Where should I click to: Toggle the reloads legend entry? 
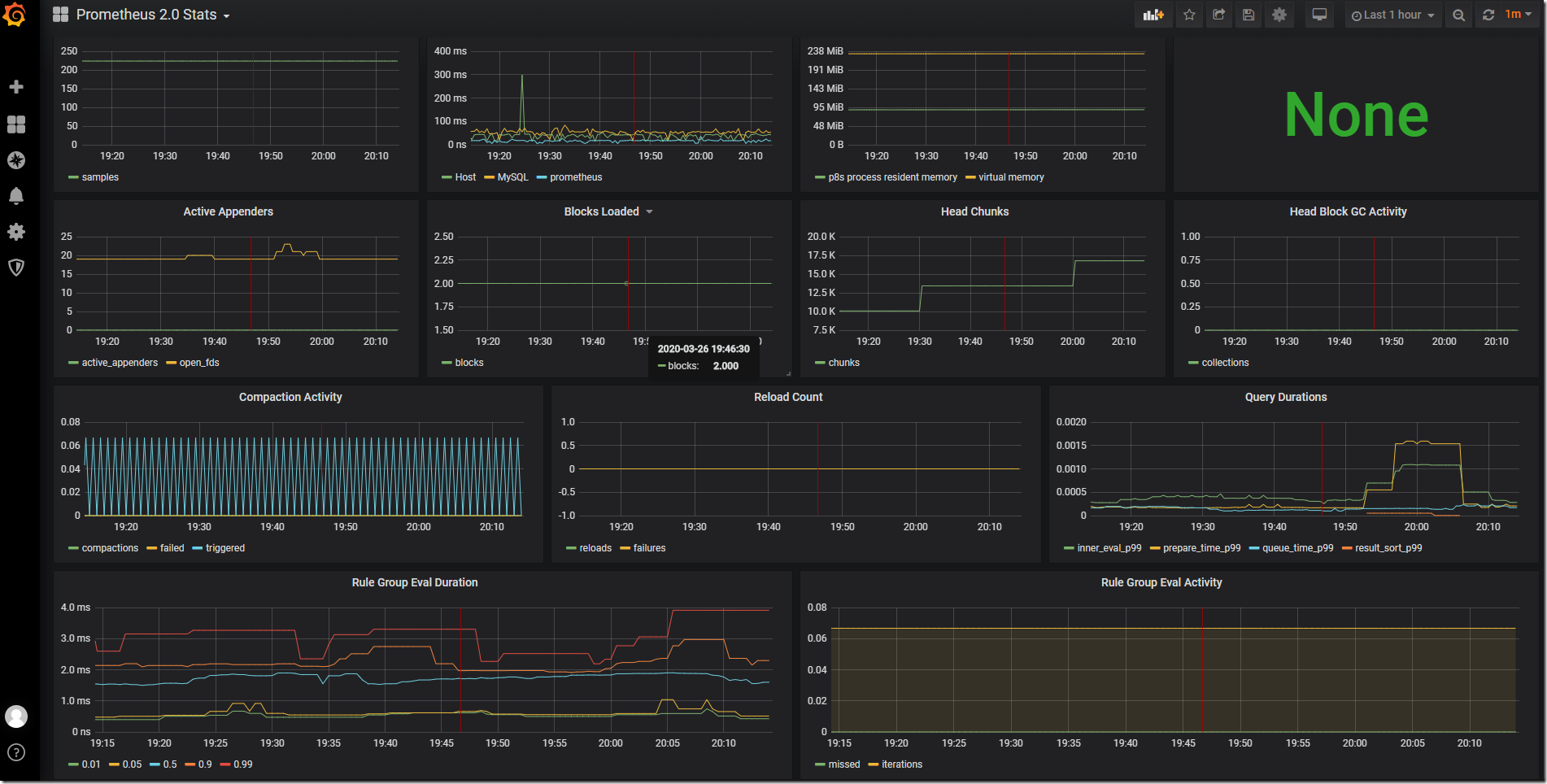coord(595,548)
